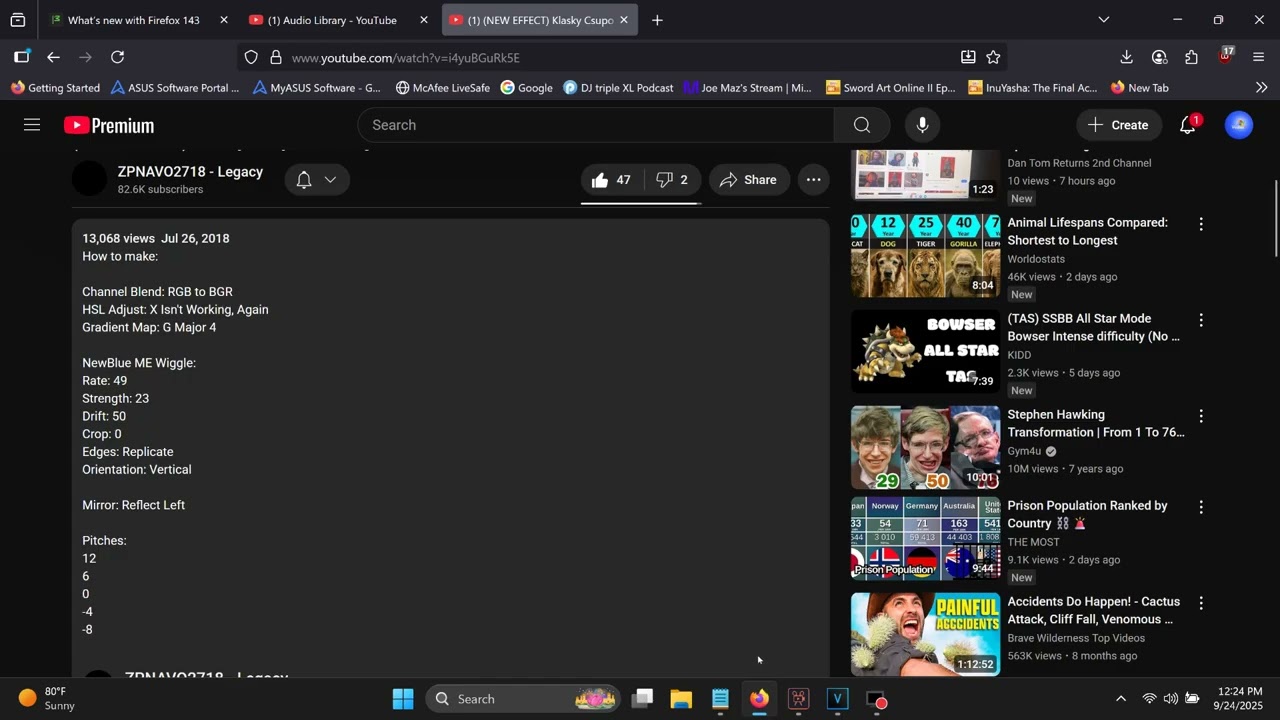Click Firefox icon in taskbar
This screenshot has width=1280, height=720.
(x=759, y=699)
